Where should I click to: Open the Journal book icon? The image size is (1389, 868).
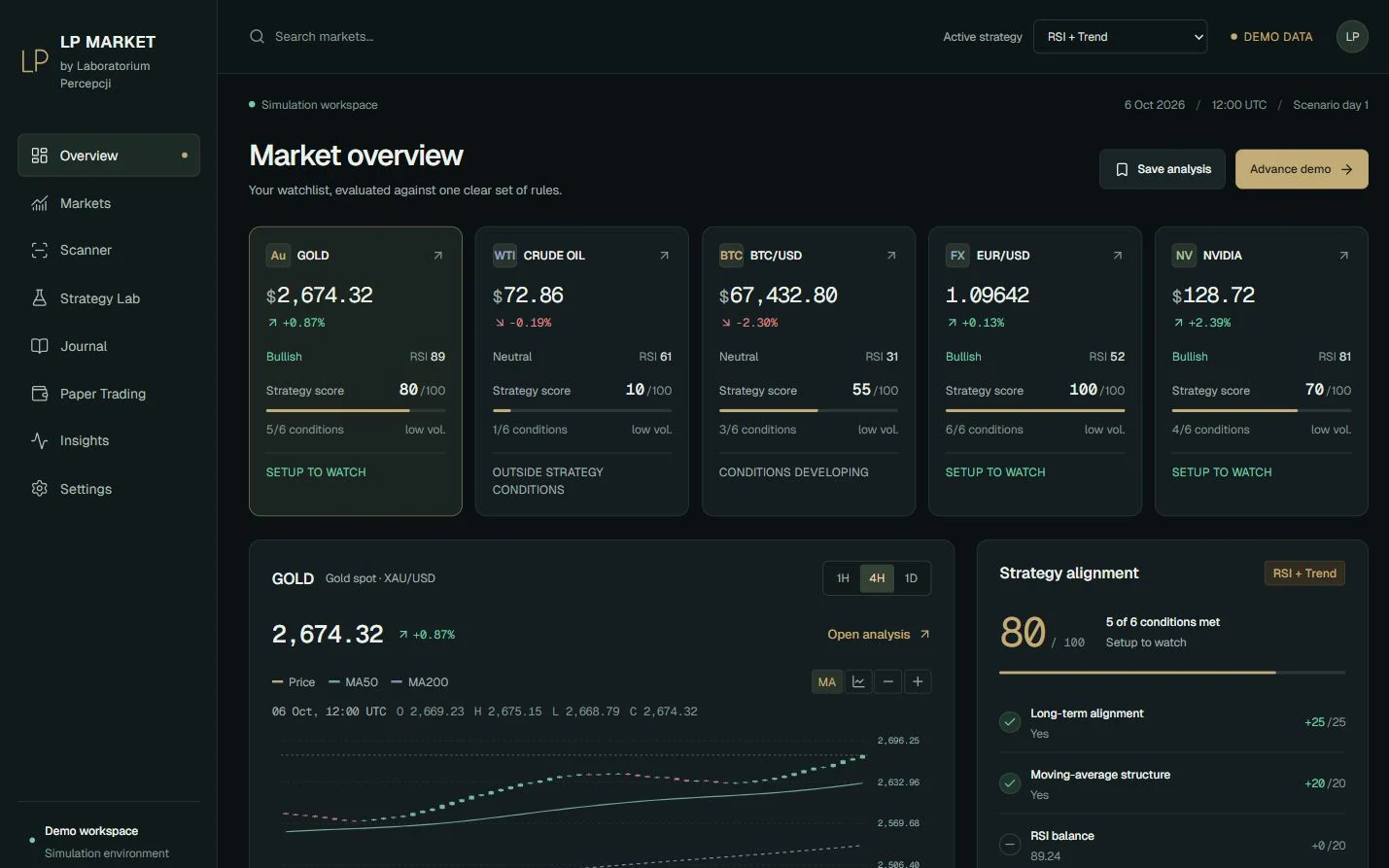39,346
